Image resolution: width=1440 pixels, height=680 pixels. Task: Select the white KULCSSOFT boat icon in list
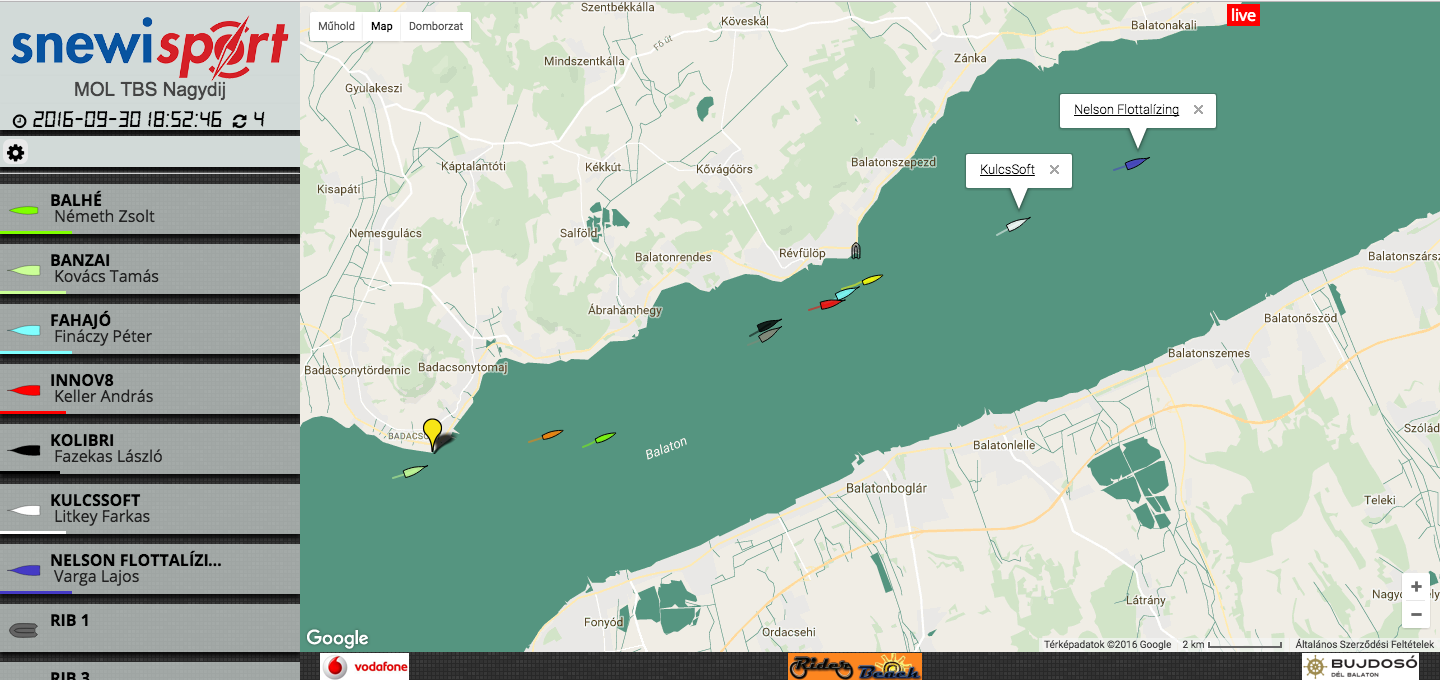pyautogui.click(x=22, y=511)
